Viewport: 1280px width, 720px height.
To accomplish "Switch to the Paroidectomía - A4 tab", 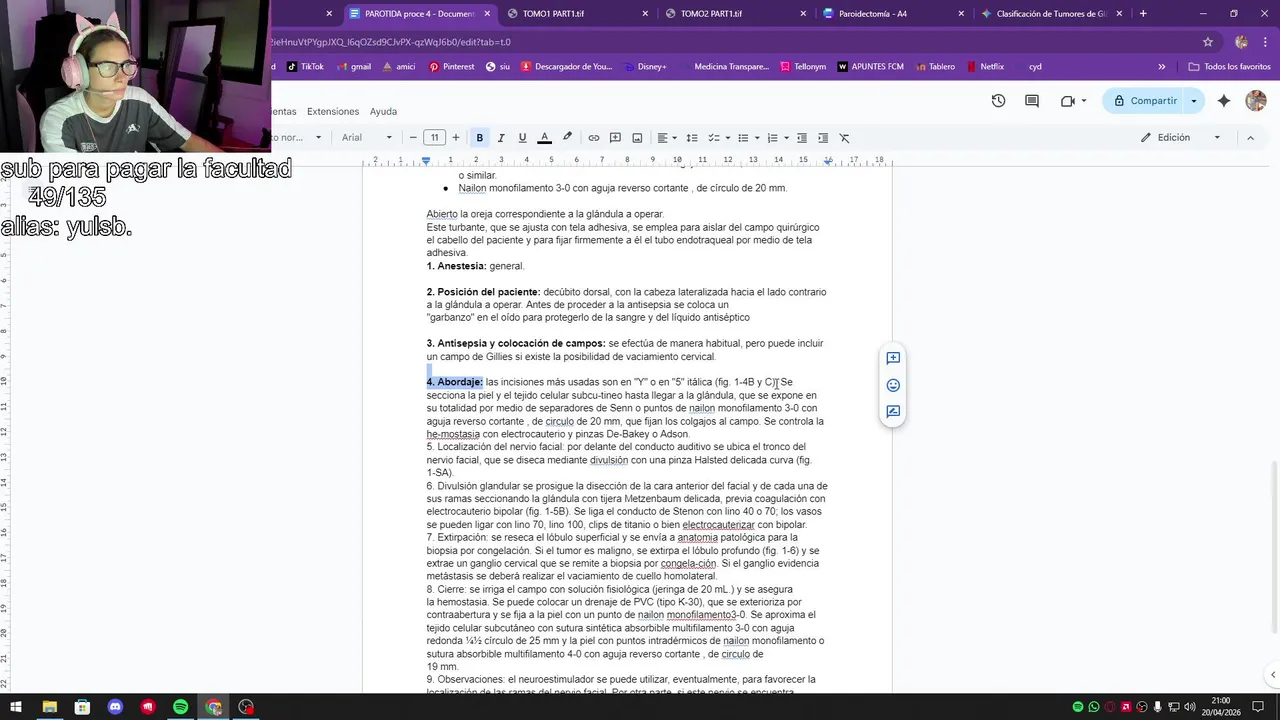I will pos(891,14).
